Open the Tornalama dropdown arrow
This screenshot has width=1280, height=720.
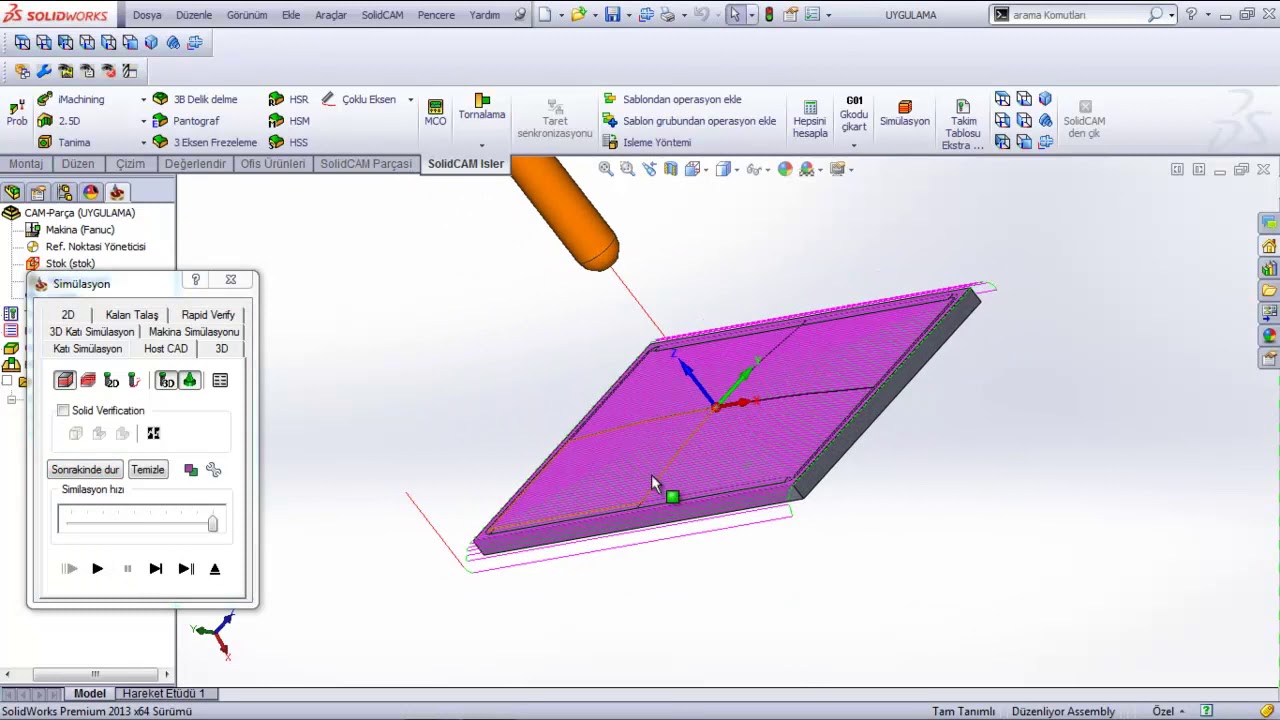tap(482, 145)
